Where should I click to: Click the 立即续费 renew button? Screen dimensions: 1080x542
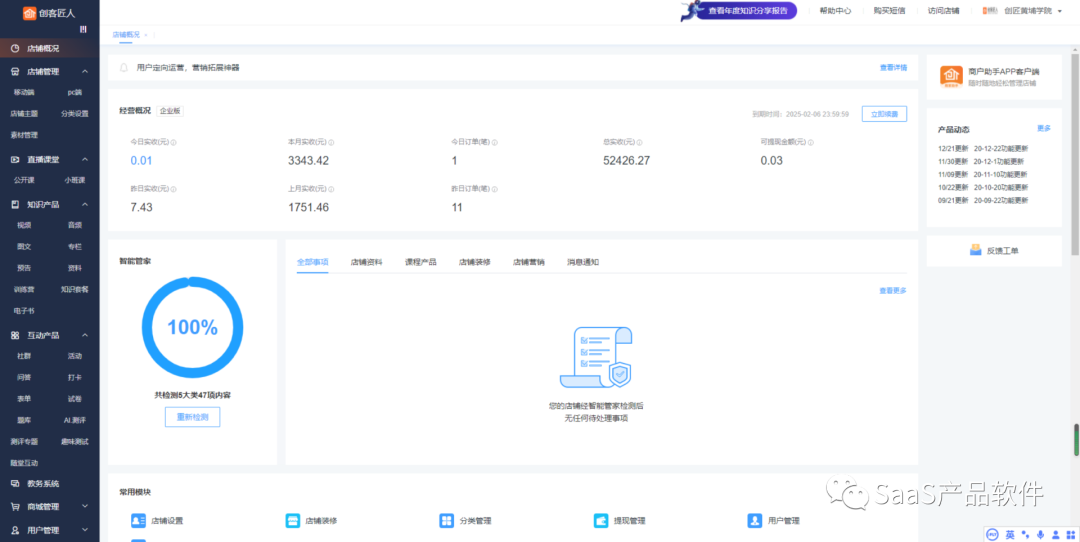pos(884,114)
